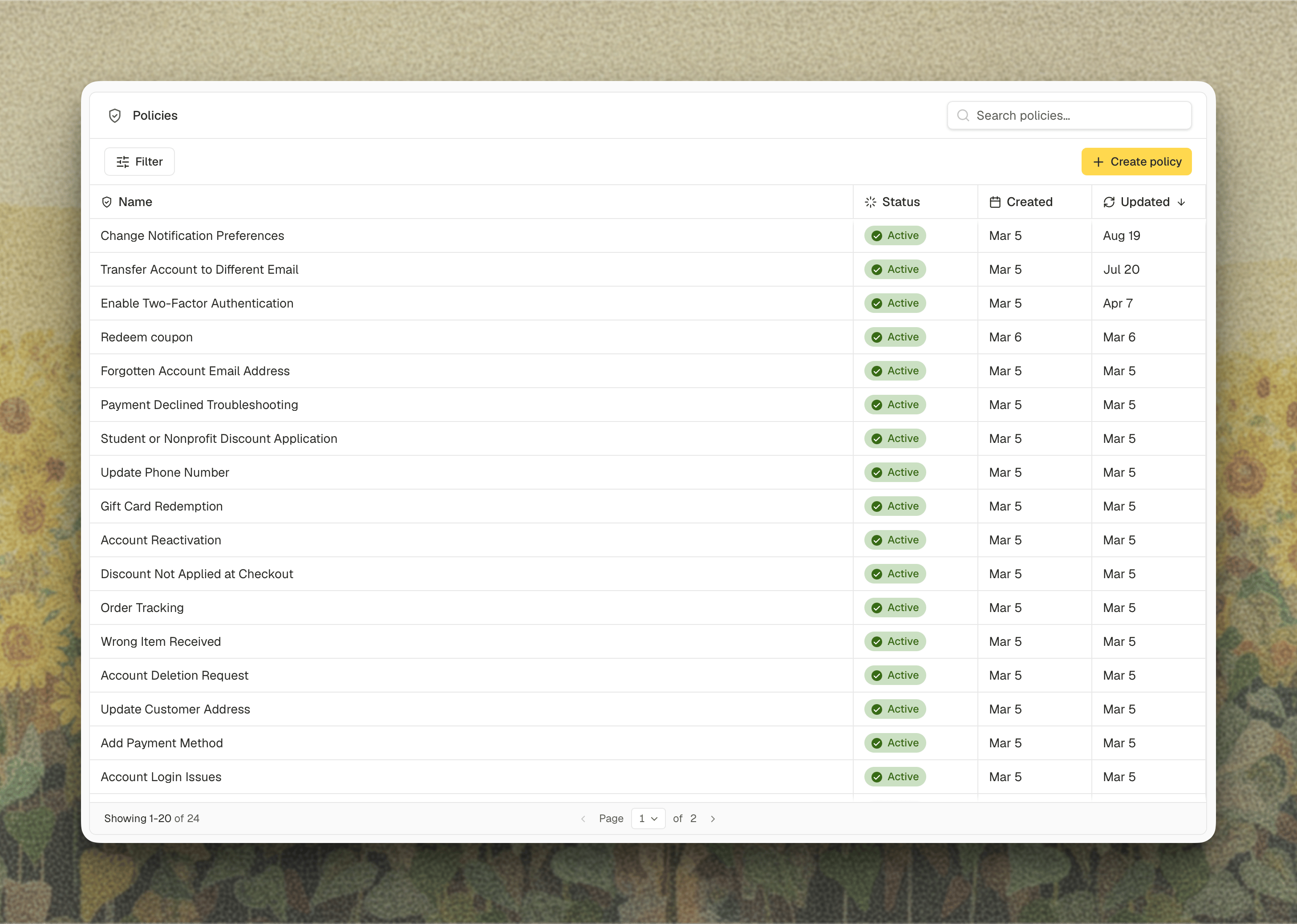Image resolution: width=1297 pixels, height=924 pixels.
Task: Click the Aug 19 updated date
Action: point(1121,235)
